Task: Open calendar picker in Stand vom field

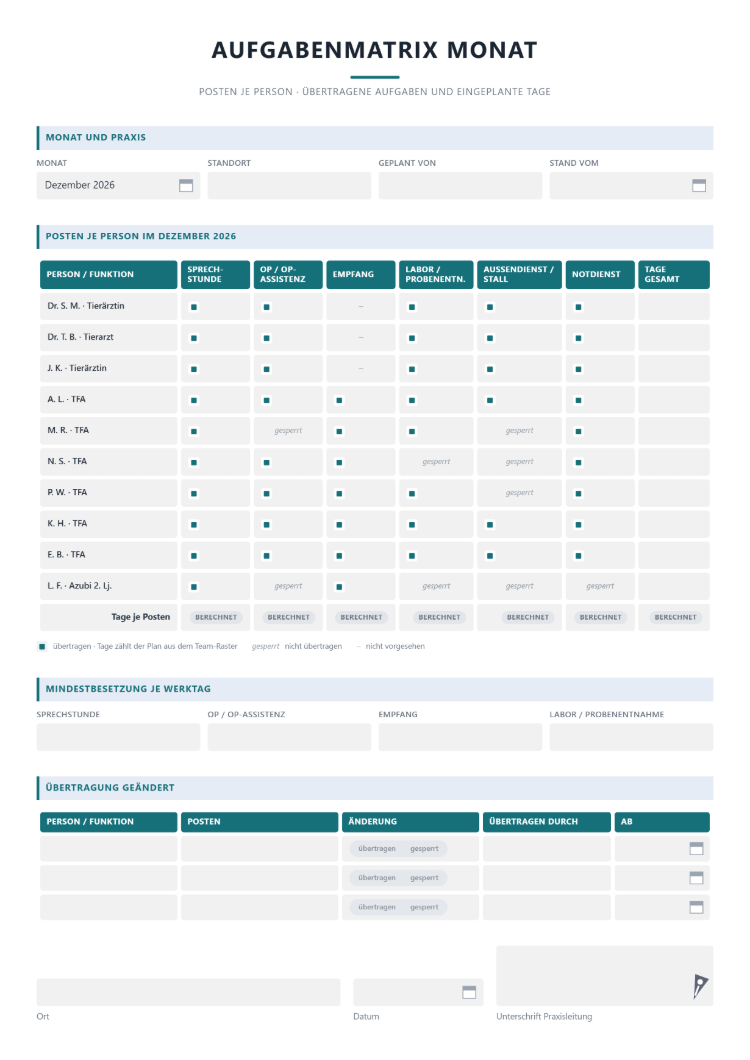Action: (x=699, y=185)
